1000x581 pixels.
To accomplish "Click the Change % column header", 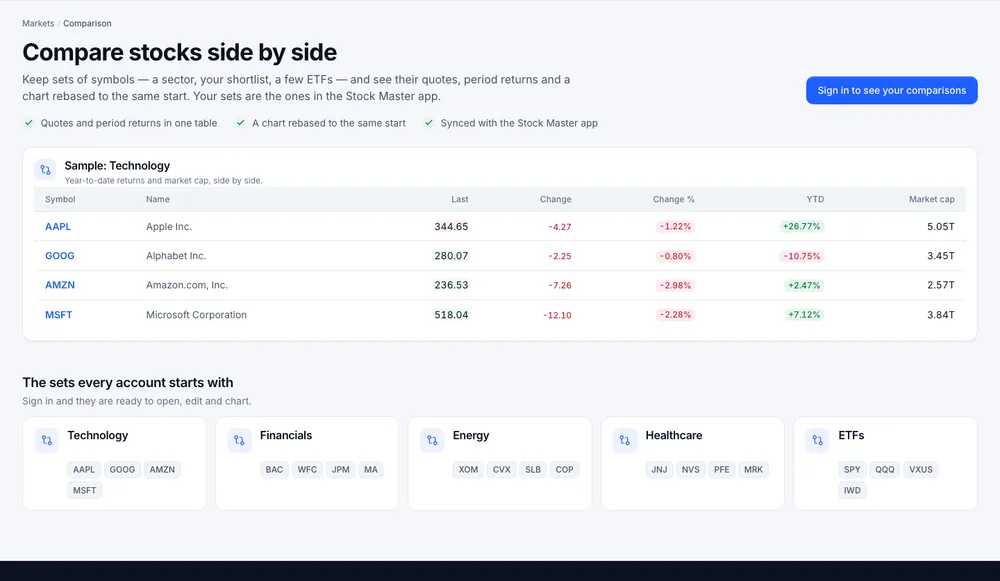I will pyautogui.click(x=673, y=199).
